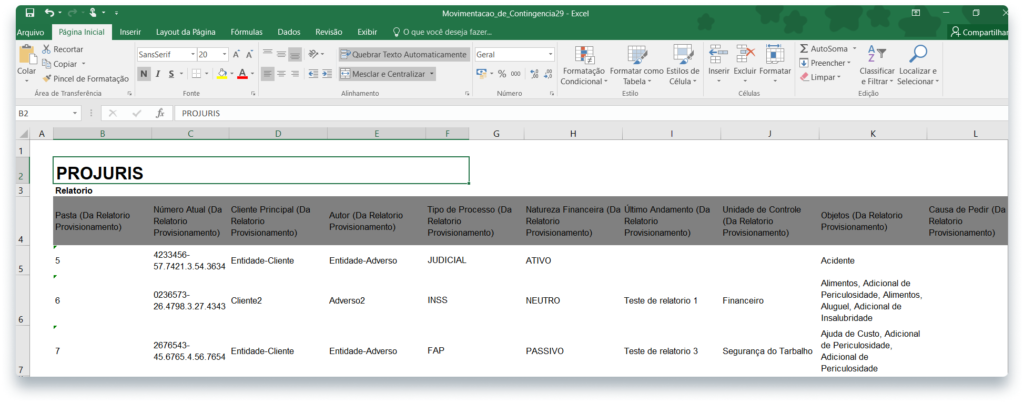Open the Inserir ribbon tab
This screenshot has width=1024, height=403.
[x=130, y=32]
